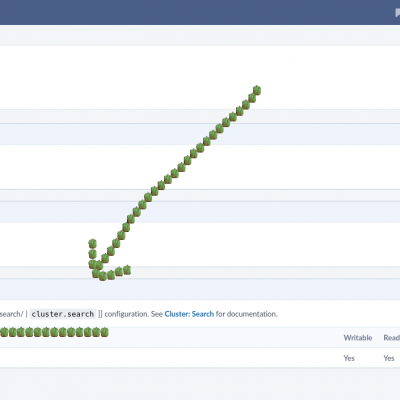The height and width of the screenshot is (400, 400).
Task: Select the Writable column header
Action: [x=358, y=338]
